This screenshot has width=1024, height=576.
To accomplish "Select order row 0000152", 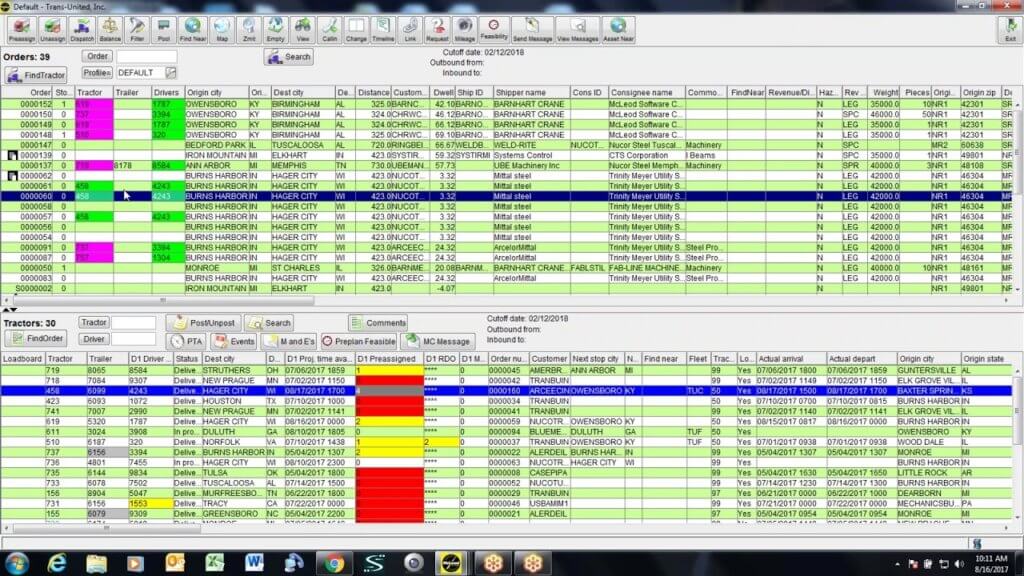I will pyautogui.click(x=507, y=104).
